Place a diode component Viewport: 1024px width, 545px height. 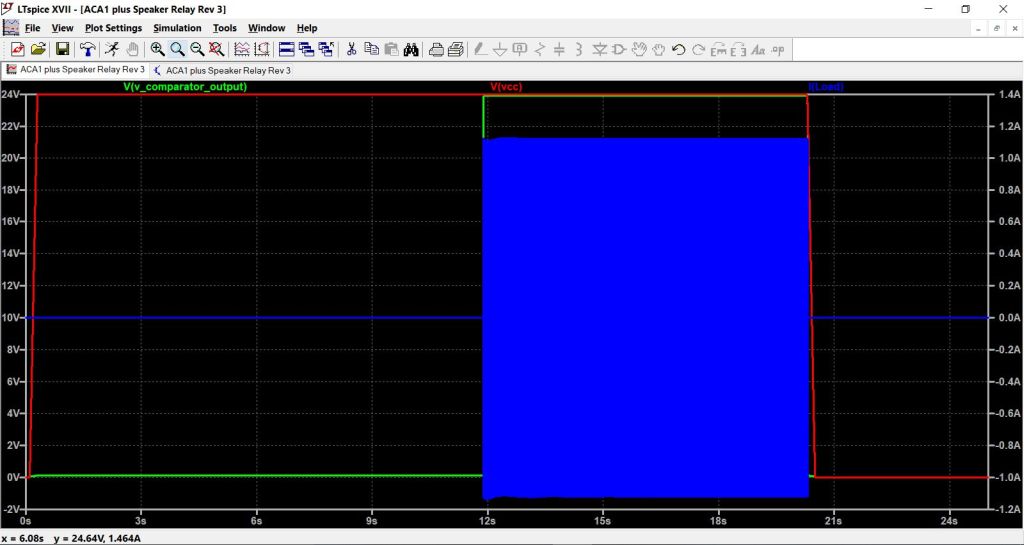coord(599,50)
